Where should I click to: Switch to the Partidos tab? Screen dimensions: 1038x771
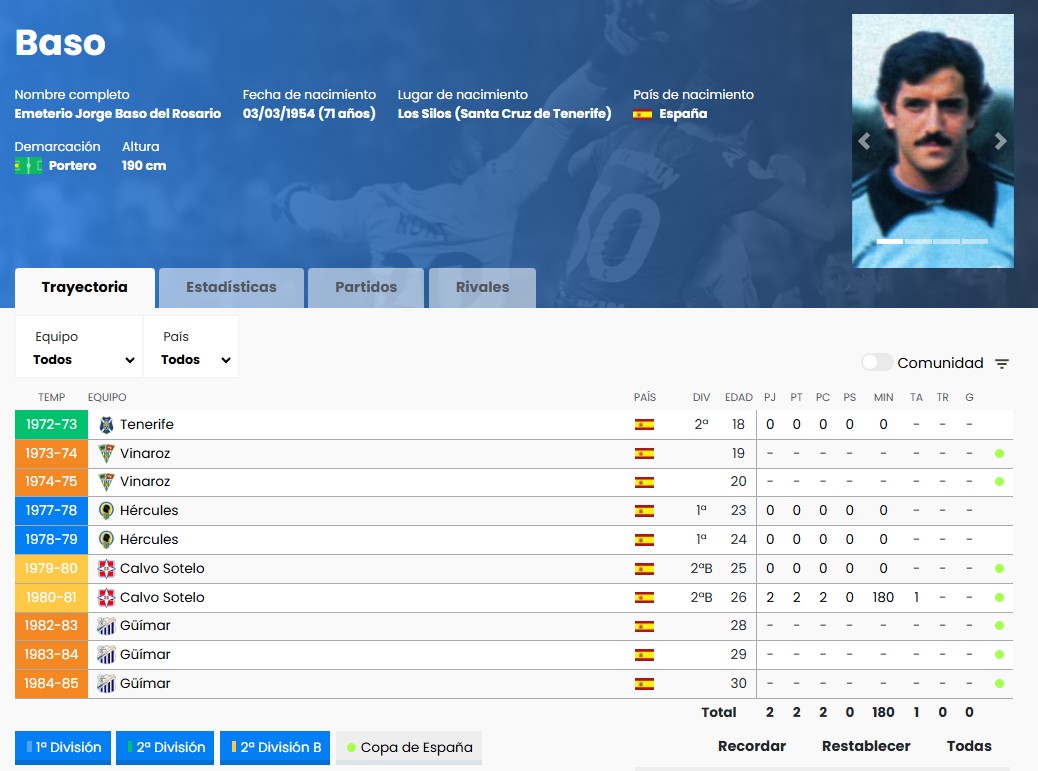click(366, 288)
